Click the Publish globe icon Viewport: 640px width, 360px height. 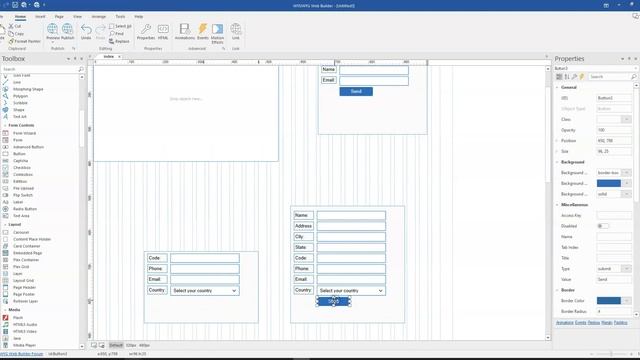tap(68, 29)
